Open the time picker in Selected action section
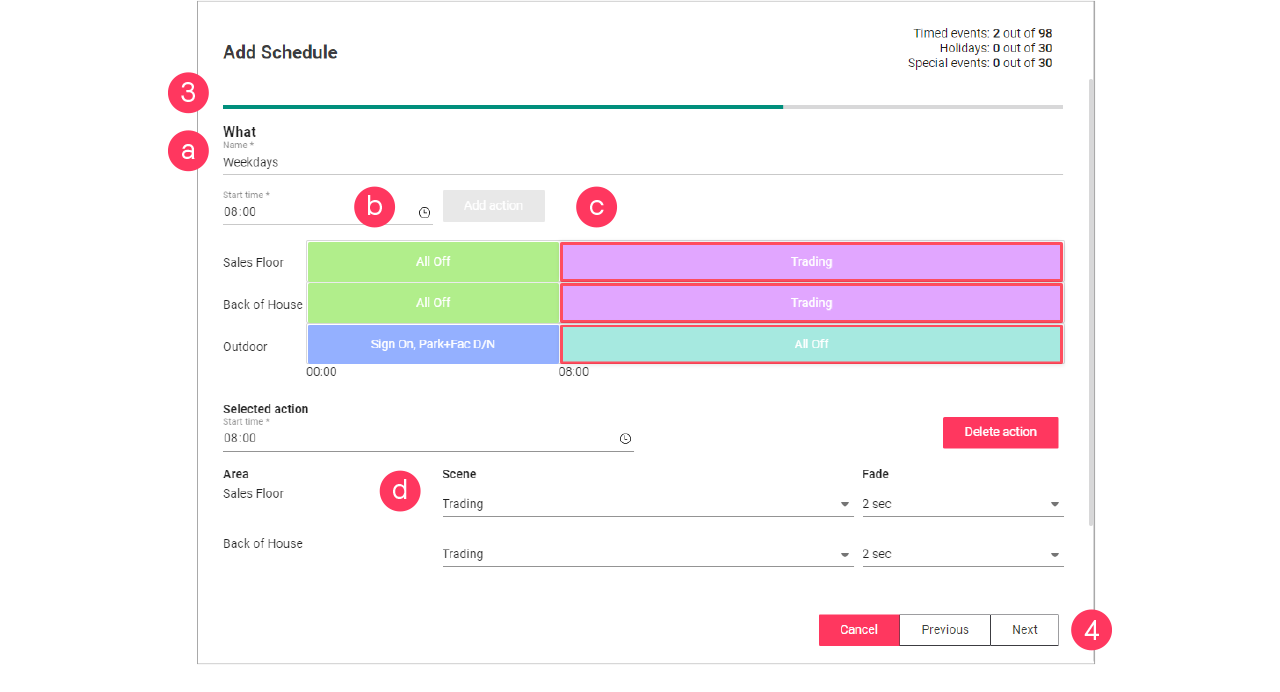This screenshot has height=692, width=1280. tap(626, 438)
